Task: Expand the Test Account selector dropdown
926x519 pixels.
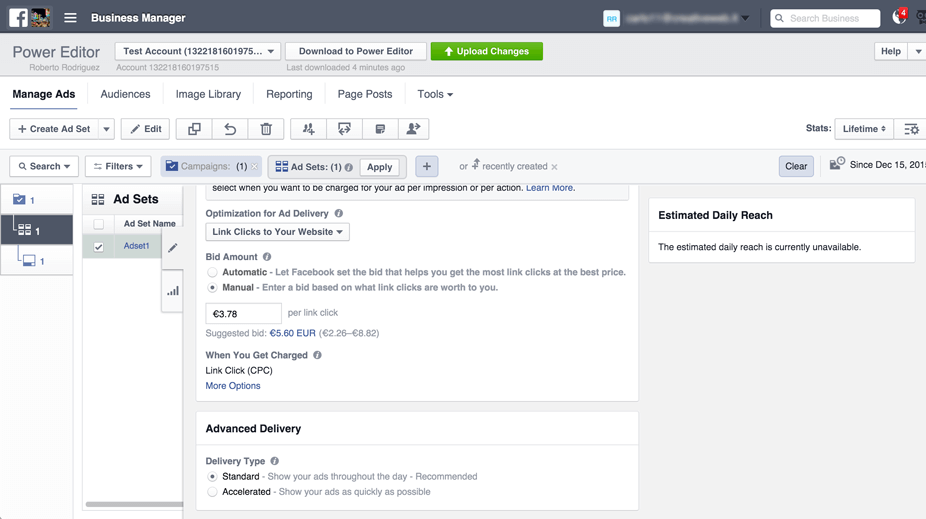Action: point(198,51)
